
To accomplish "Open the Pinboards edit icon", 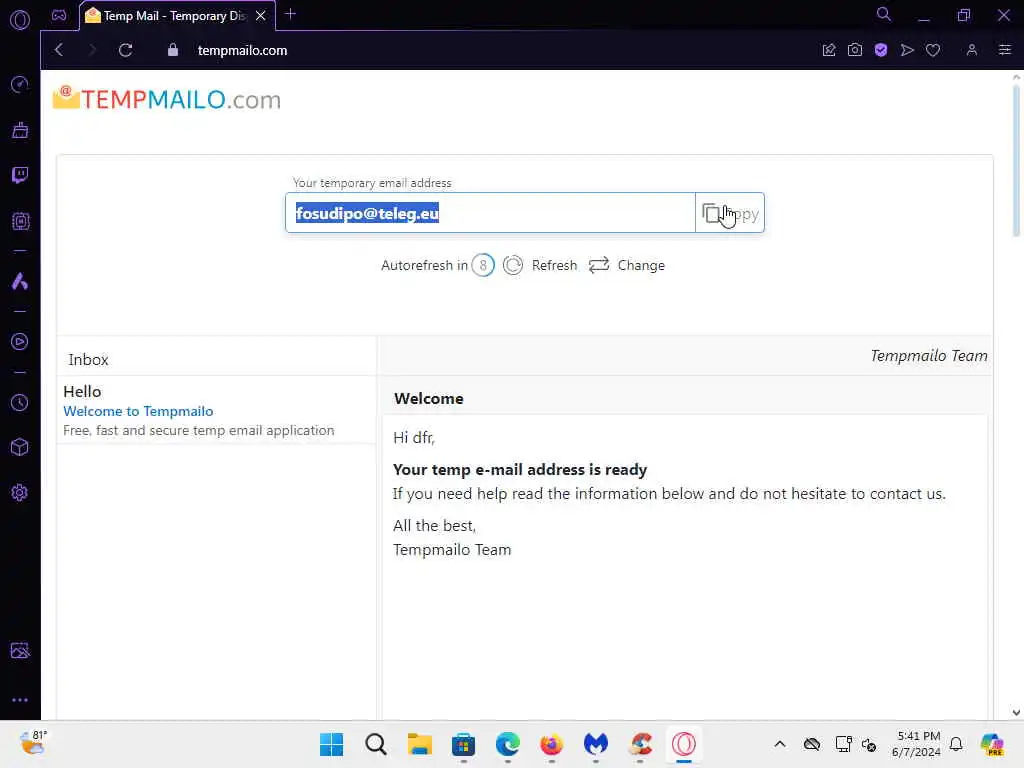I will point(829,50).
